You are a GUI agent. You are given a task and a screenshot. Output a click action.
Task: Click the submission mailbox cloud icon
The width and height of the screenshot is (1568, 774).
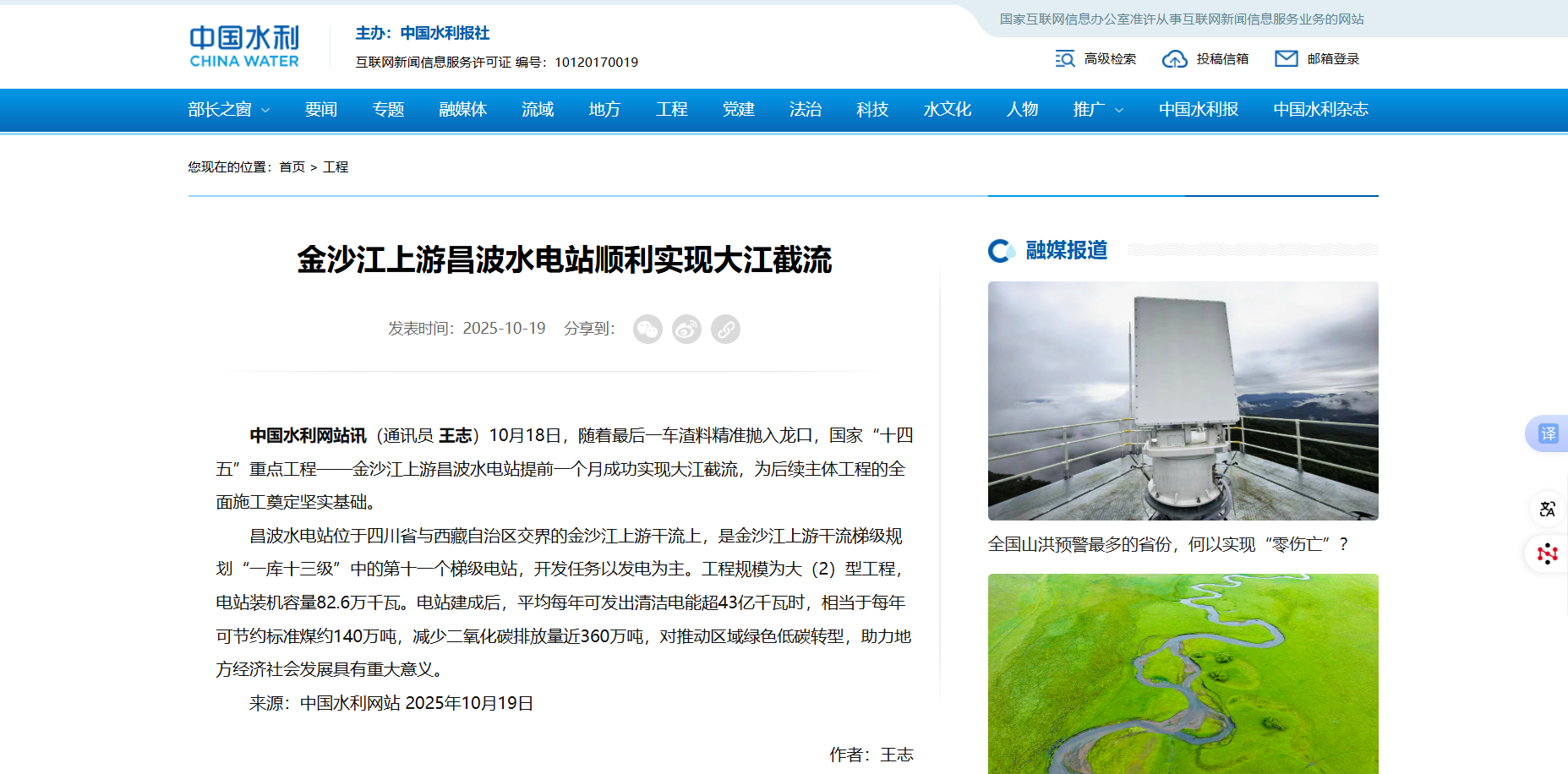click(x=1174, y=59)
